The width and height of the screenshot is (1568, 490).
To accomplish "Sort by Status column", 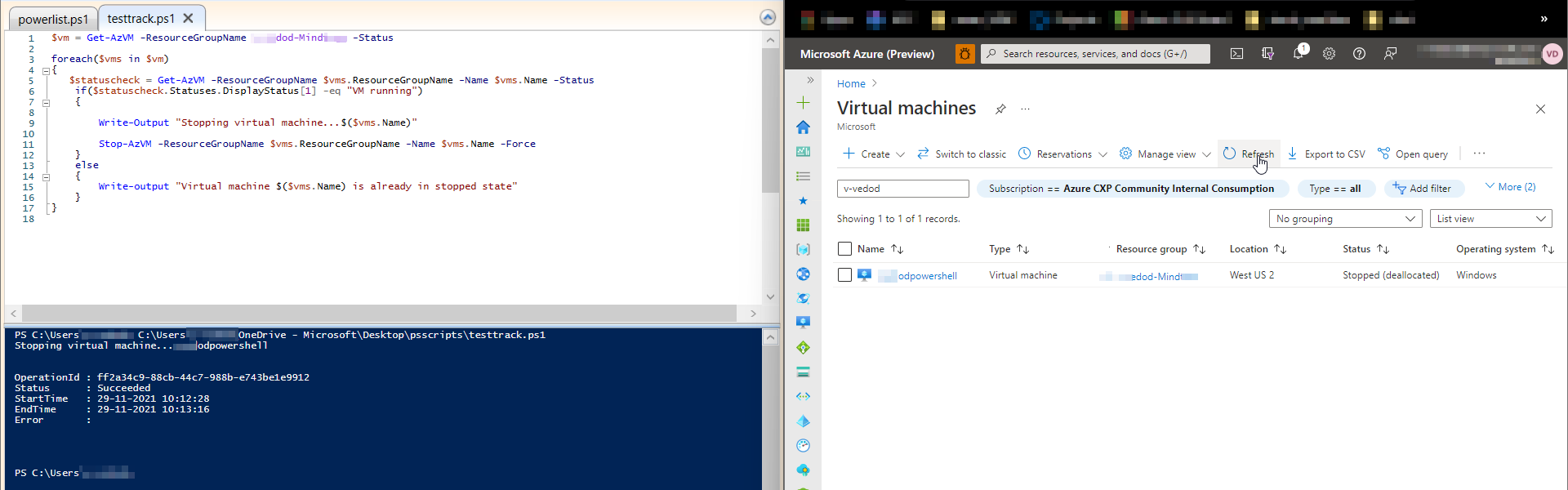I will pyautogui.click(x=1365, y=249).
